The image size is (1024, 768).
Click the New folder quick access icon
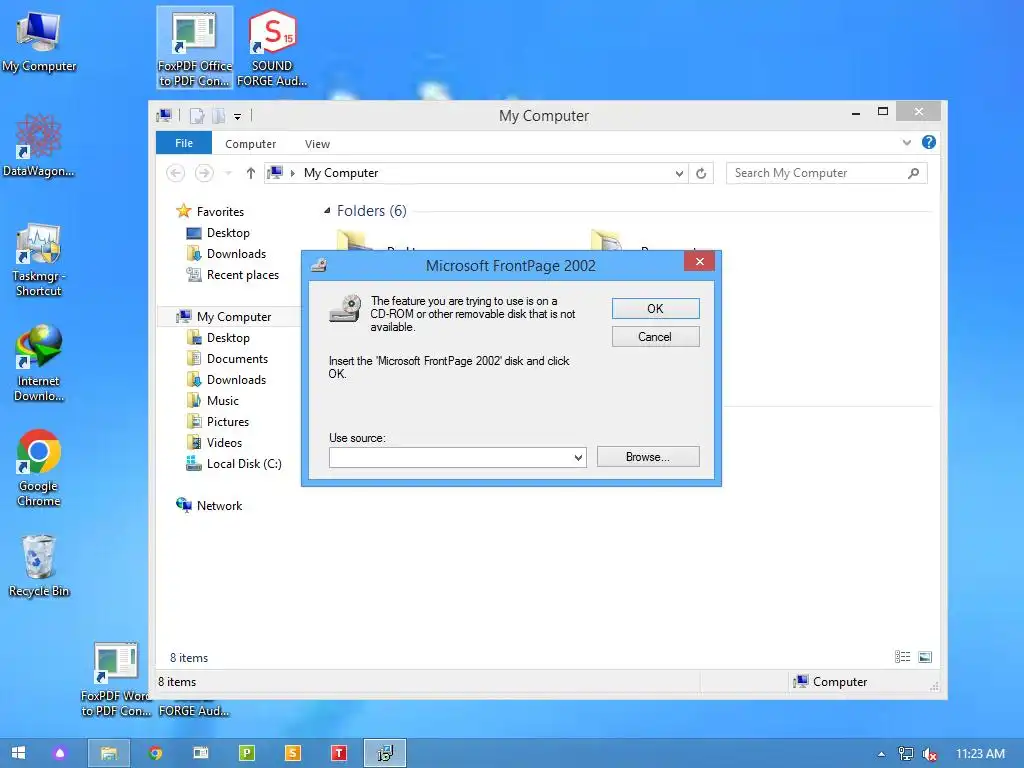pos(218,116)
